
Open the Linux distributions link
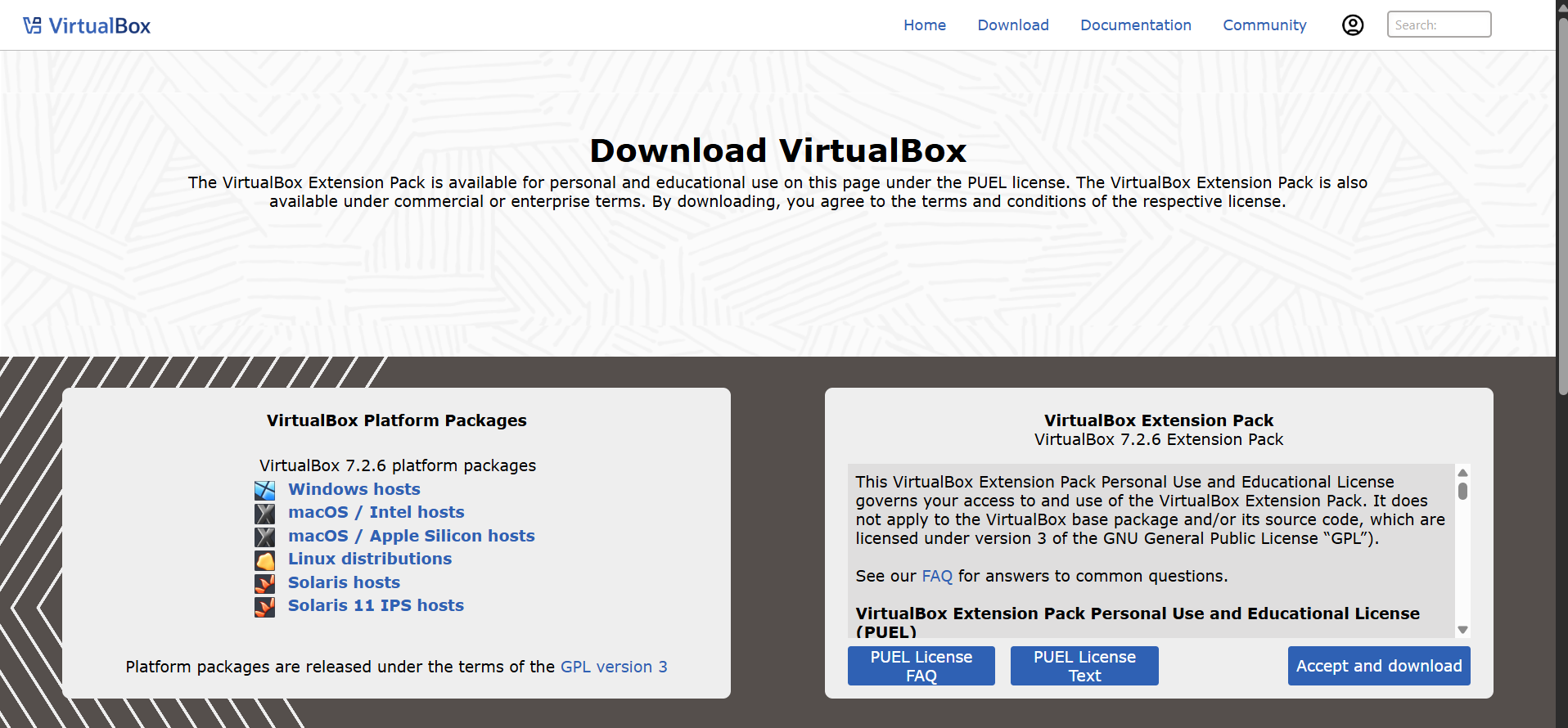point(370,559)
